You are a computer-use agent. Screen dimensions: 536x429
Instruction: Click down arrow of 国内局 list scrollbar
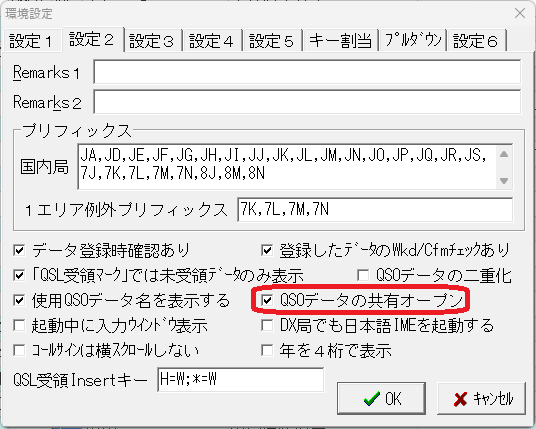(504, 180)
